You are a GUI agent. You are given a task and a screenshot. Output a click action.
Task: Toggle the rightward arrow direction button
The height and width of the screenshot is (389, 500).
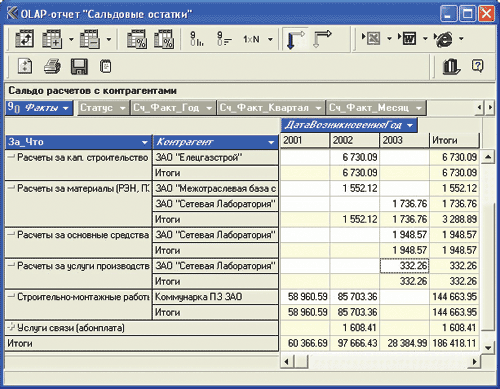(x=322, y=39)
